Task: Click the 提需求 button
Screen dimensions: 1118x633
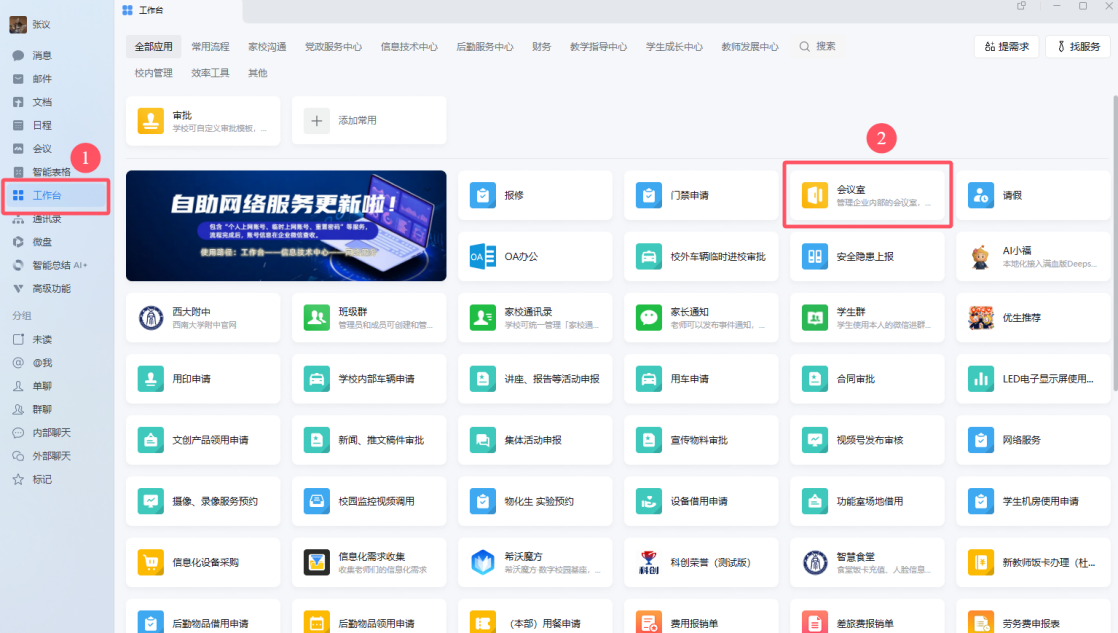Action: pos(1006,46)
